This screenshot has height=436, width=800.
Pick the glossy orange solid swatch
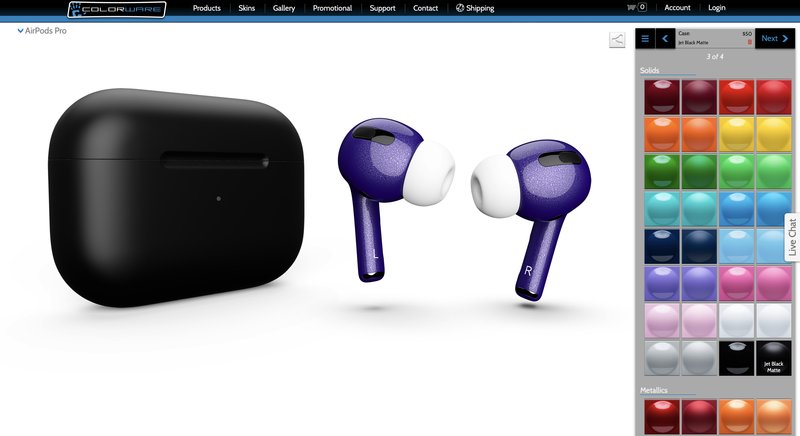tap(662, 135)
